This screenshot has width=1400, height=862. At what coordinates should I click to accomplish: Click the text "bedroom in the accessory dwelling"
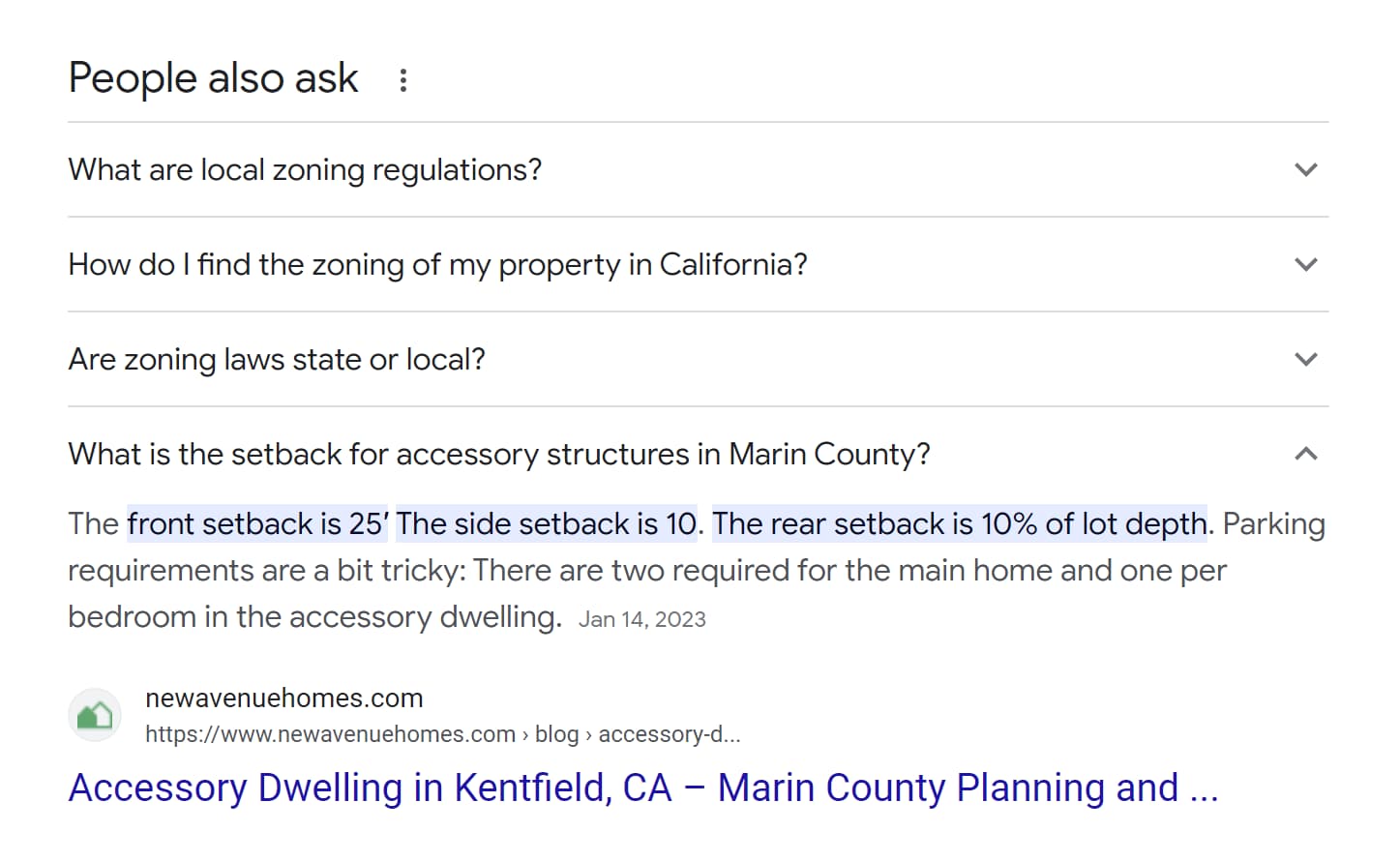point(313,617)
